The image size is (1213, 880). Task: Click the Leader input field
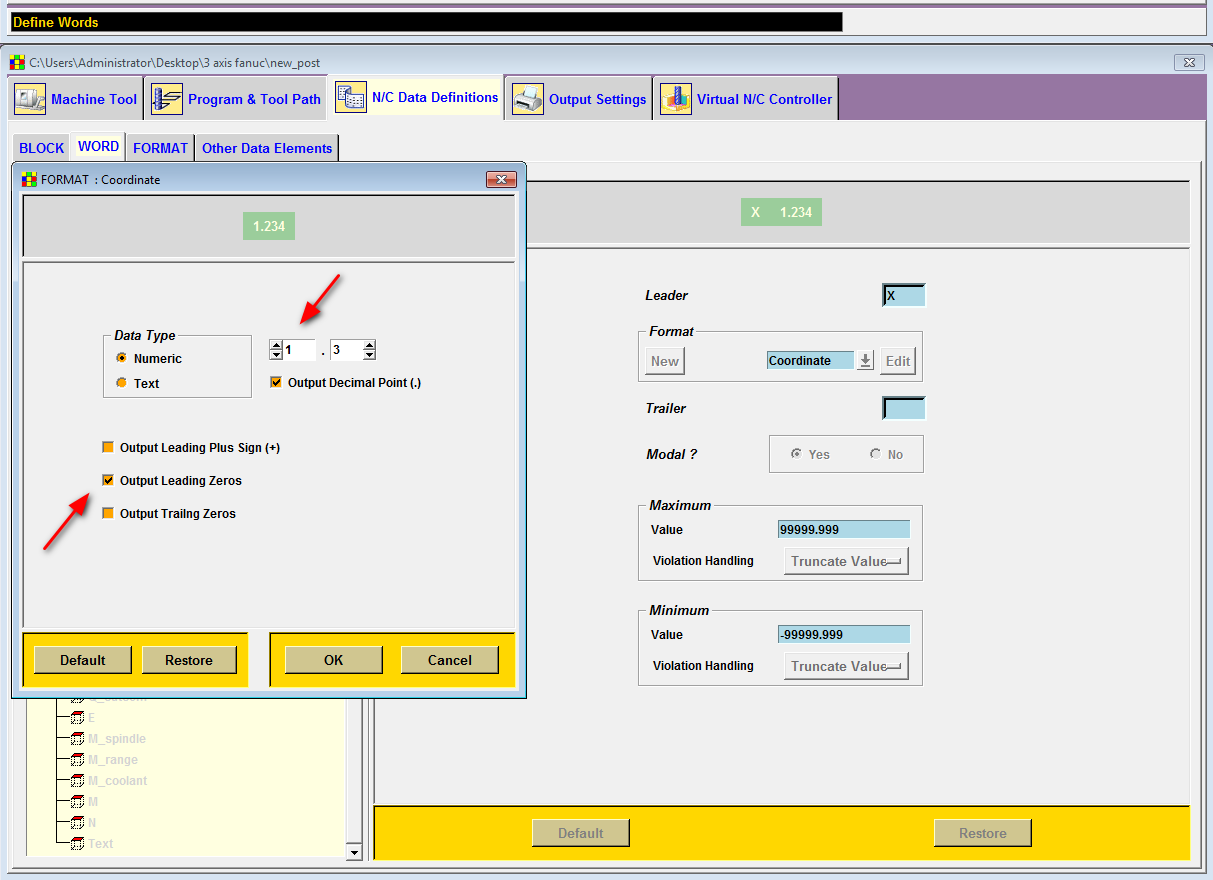click(904, 295)
